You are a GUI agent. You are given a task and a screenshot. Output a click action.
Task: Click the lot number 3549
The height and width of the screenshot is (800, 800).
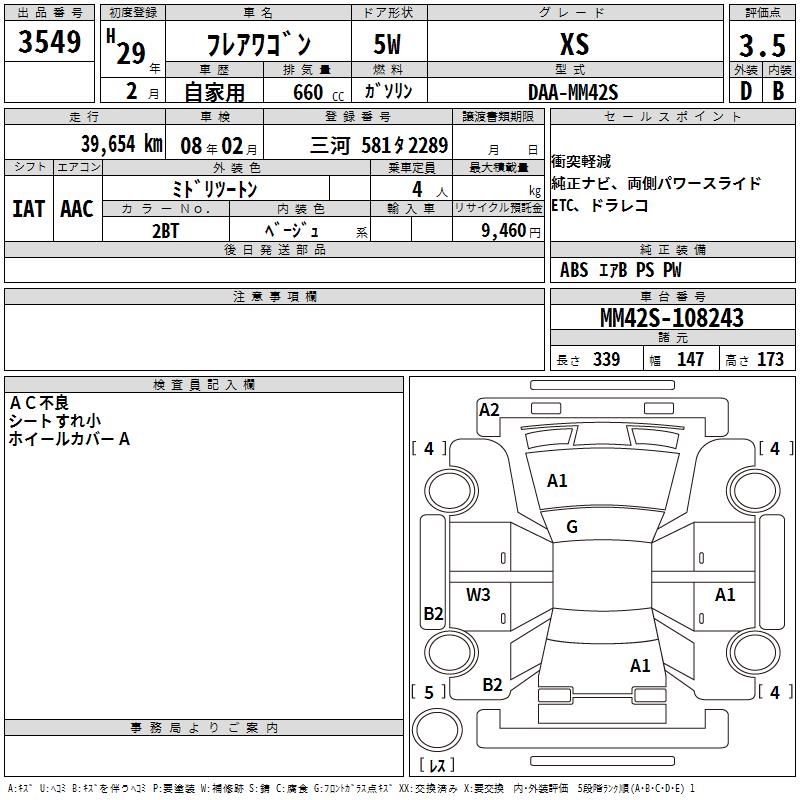click(50, 43)
